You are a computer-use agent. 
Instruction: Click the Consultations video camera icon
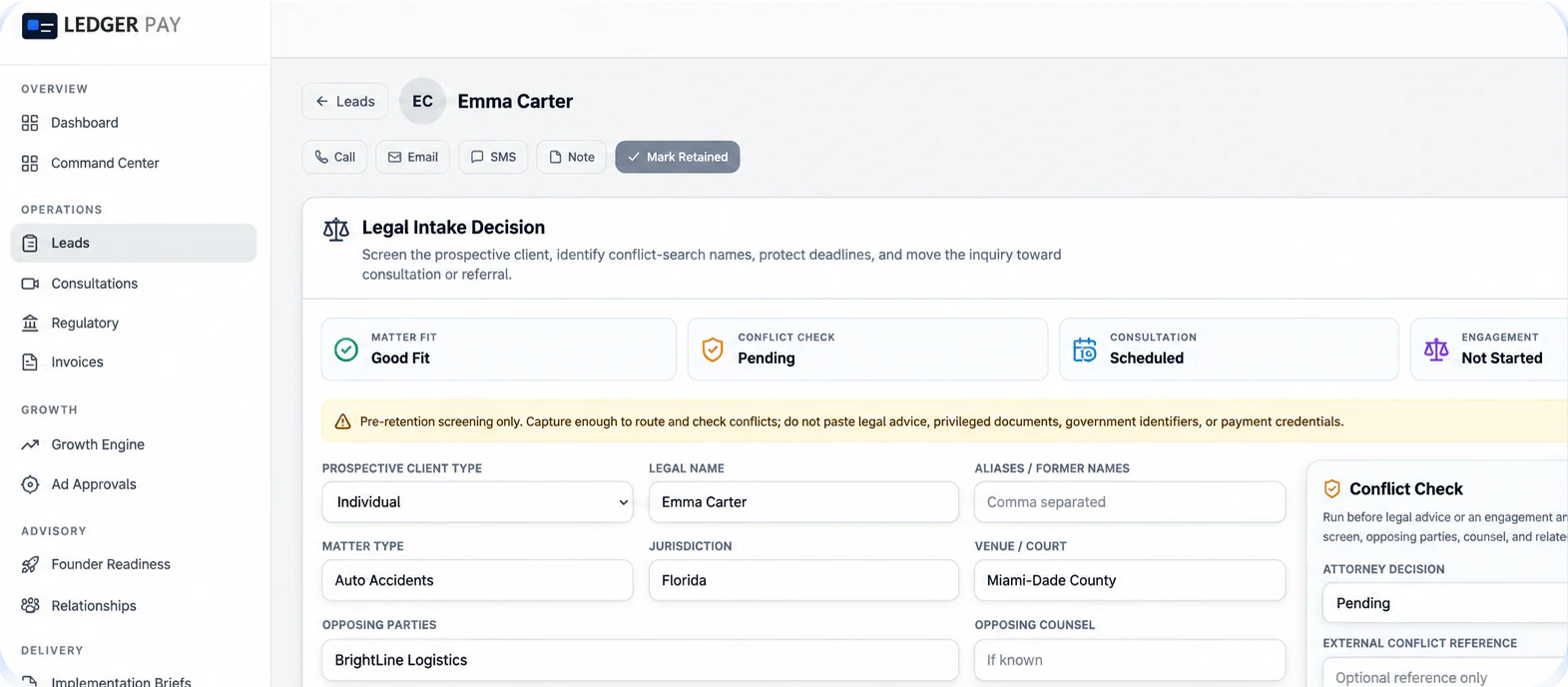pos(30,284)
